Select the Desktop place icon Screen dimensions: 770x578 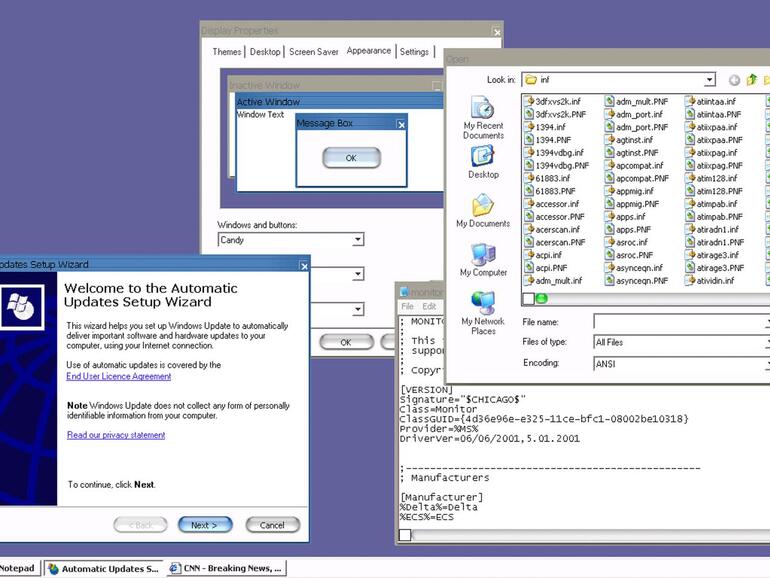483,162
